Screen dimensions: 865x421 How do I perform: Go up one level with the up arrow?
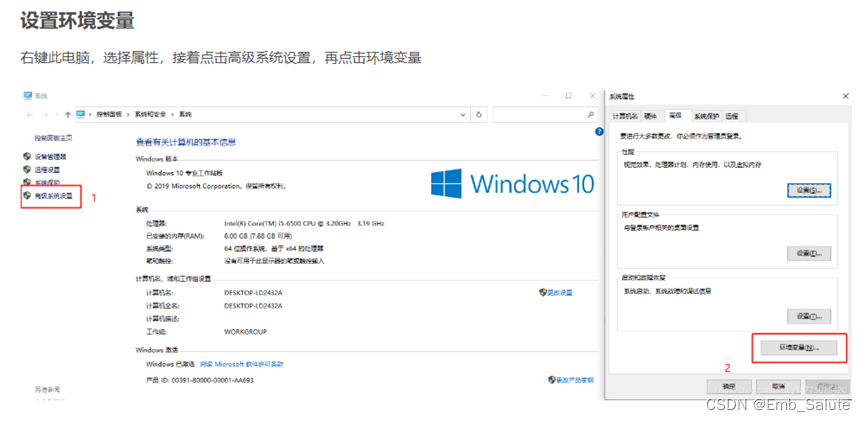68,115
